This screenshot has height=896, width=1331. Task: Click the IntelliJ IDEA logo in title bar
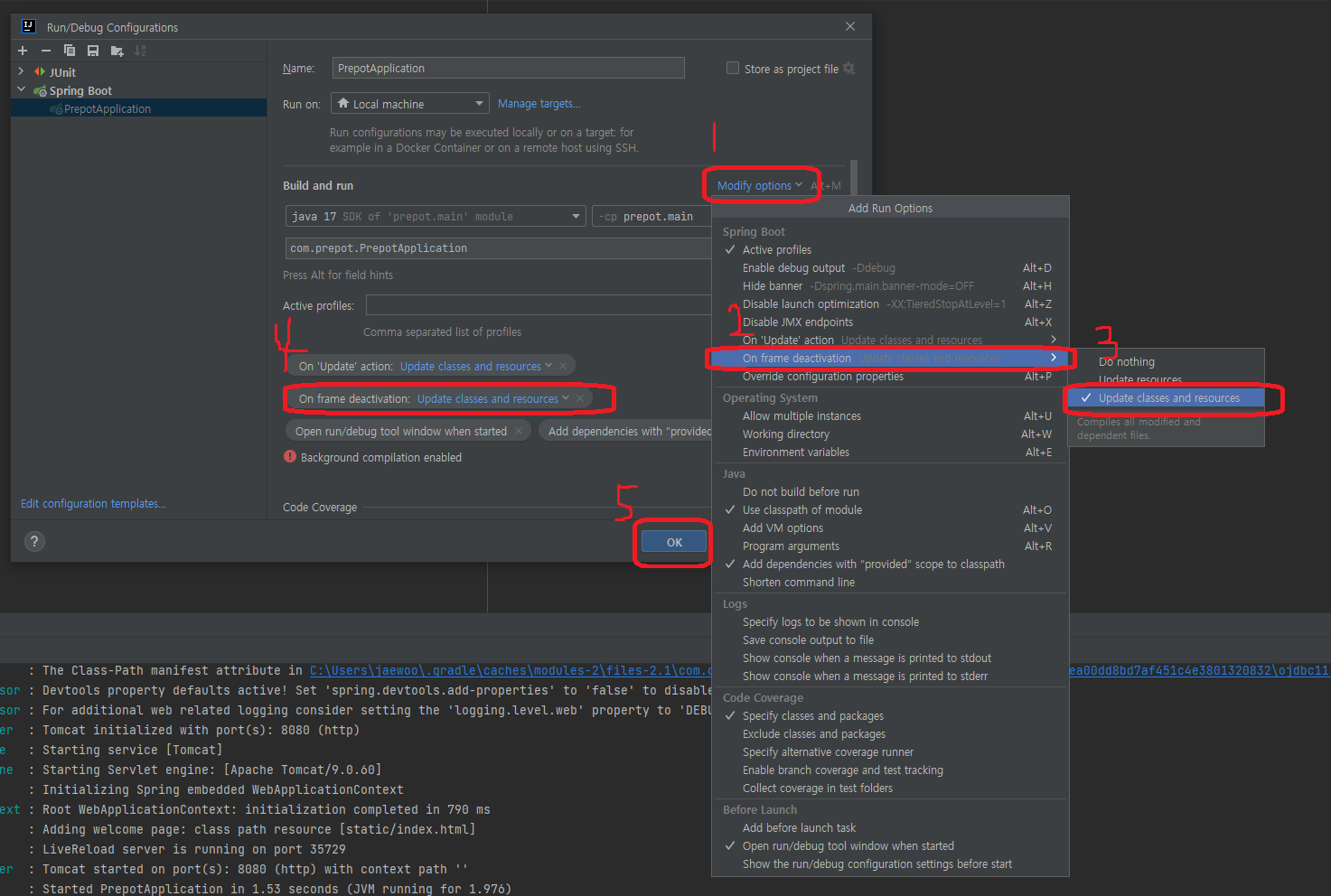[28, 26]
